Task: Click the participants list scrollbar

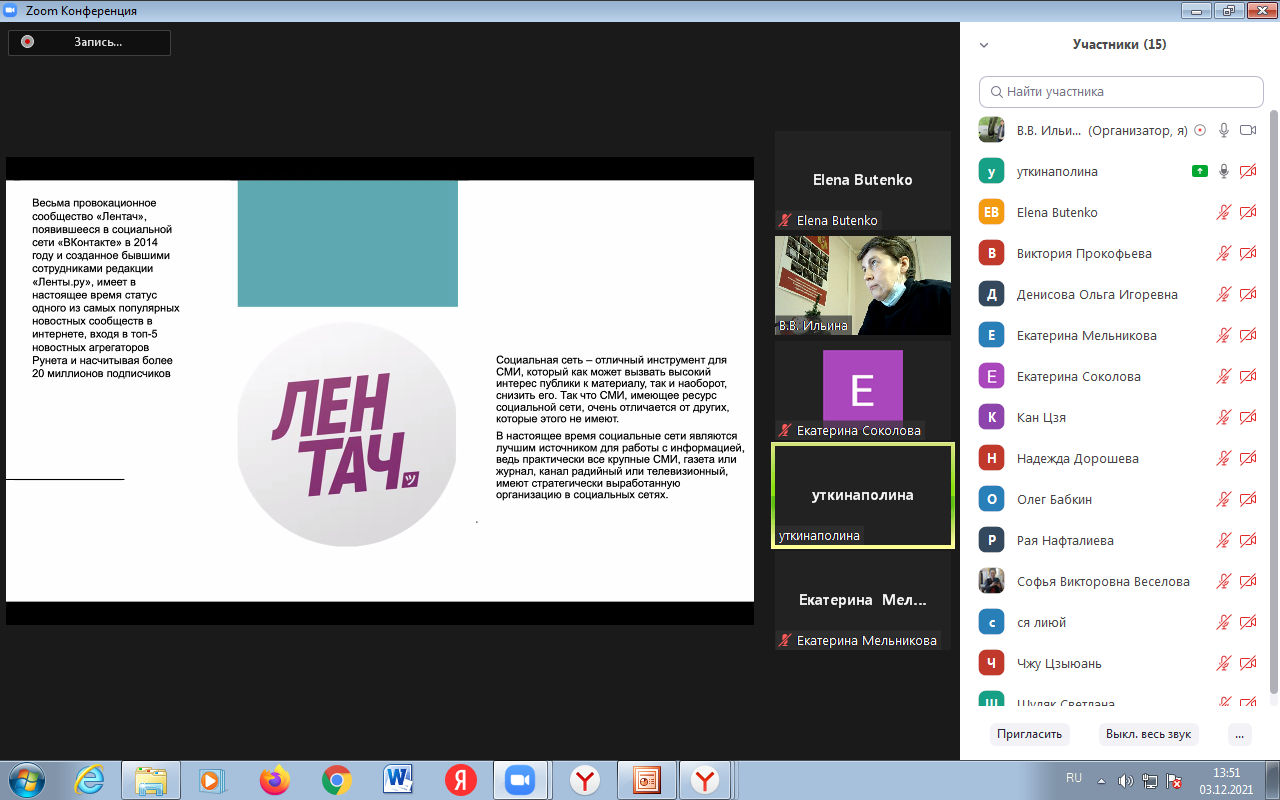Action: [1273, 400]
